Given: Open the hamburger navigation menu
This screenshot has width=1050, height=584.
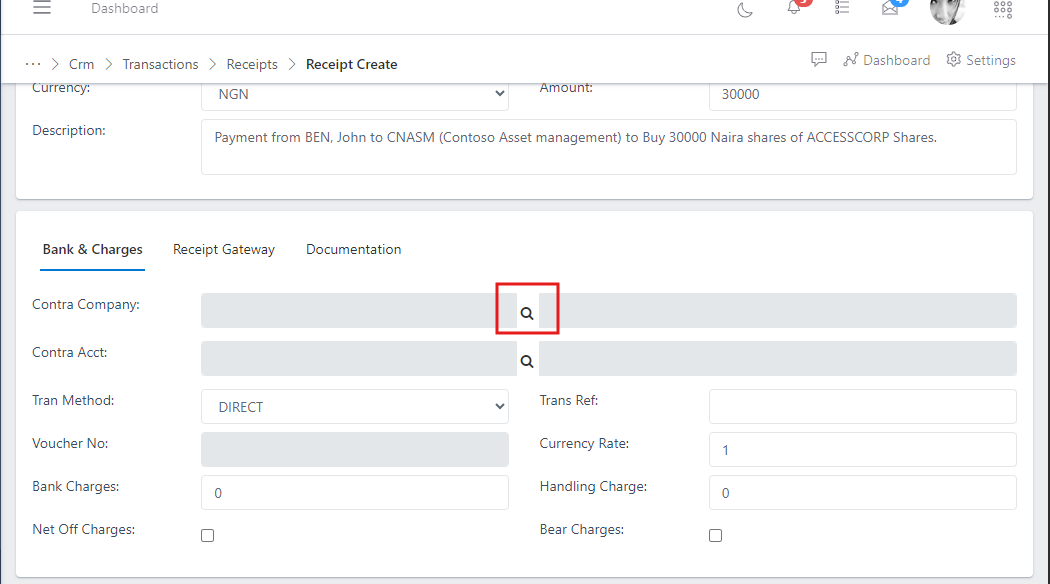Looking at the screenshot, I should coord(41,8).
